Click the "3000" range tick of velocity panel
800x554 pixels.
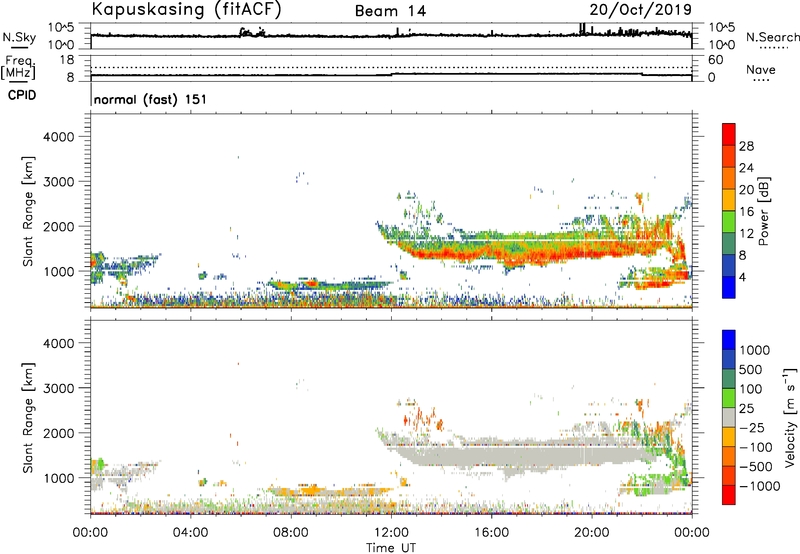(x=59, y=388)
